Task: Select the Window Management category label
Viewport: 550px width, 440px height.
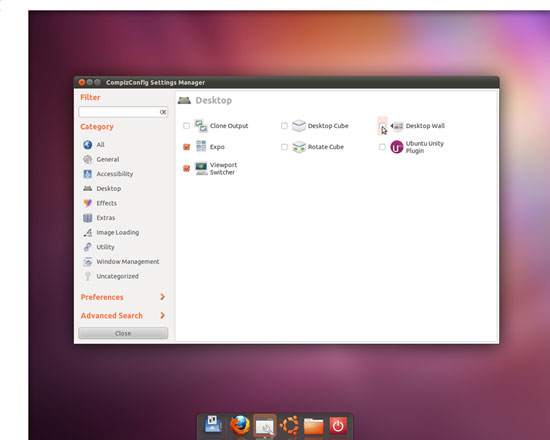Action: (x=128, y=262)
